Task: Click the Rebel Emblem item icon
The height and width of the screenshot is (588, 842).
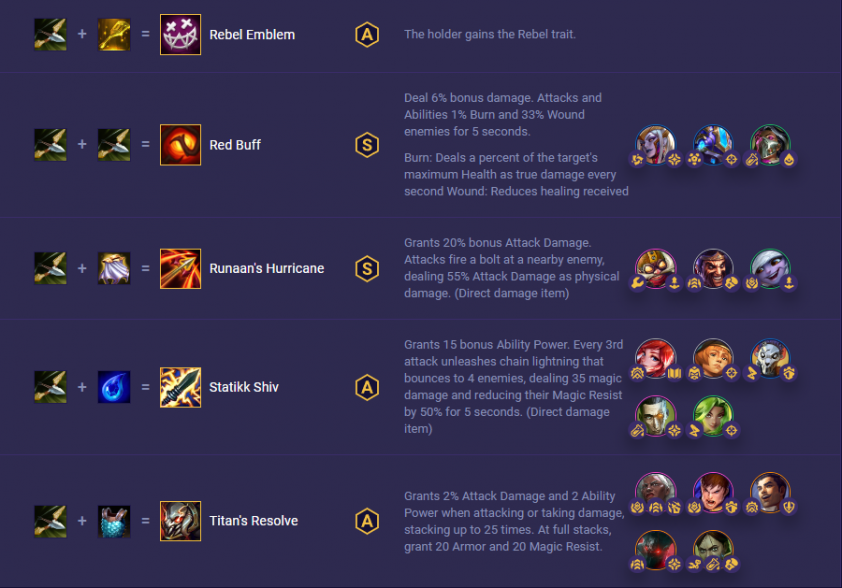Action: (180, 34)
